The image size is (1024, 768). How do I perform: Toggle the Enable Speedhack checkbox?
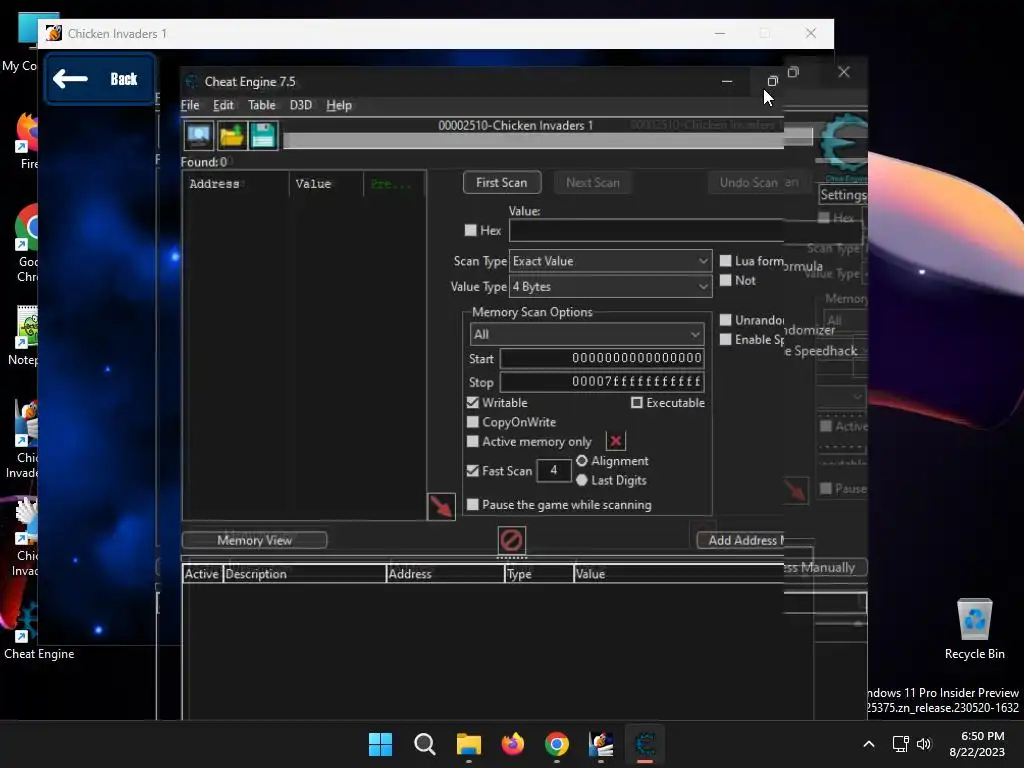point(725,339)
